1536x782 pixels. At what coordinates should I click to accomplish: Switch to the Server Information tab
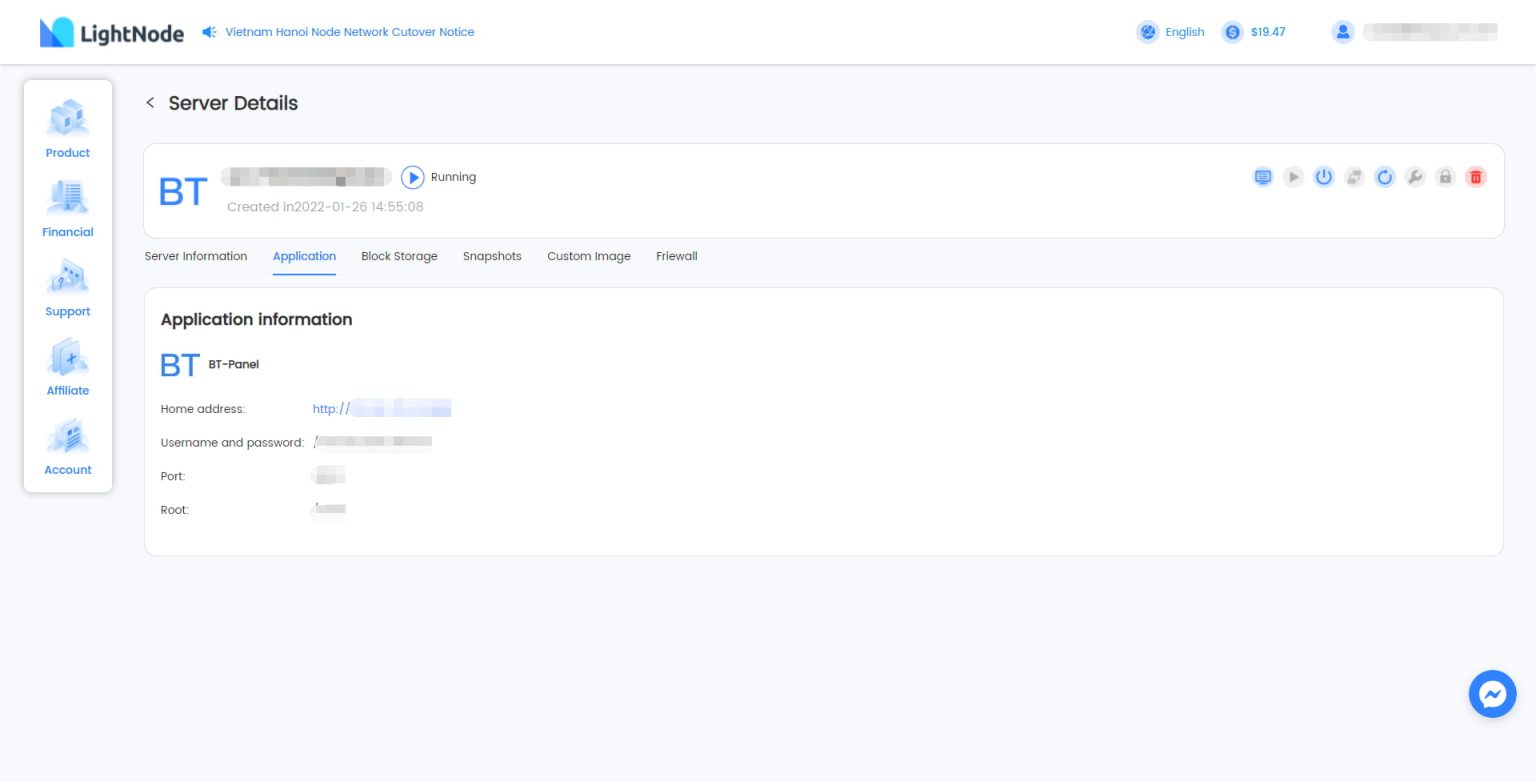(196, 256)
